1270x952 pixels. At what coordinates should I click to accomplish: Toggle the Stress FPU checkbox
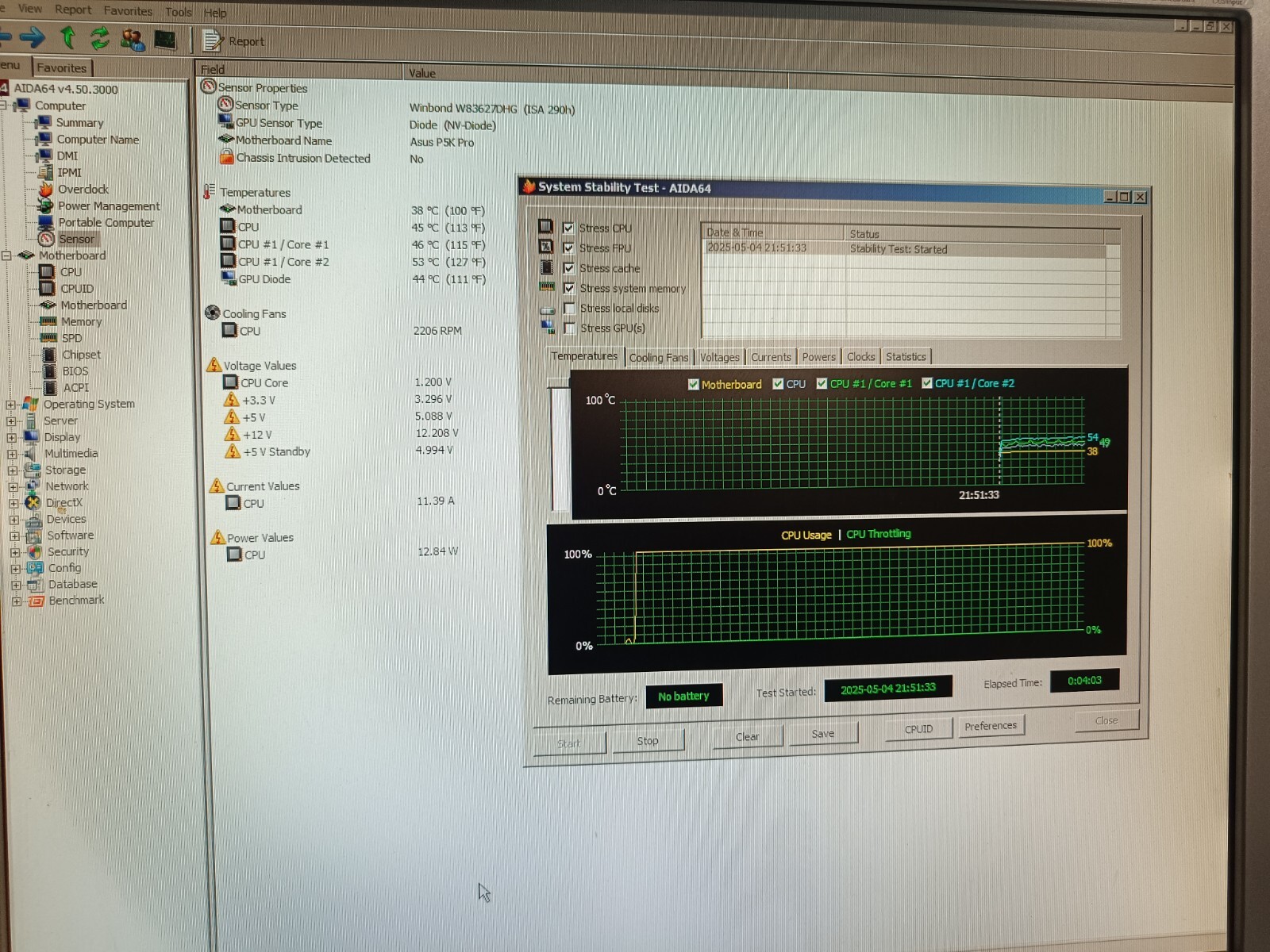[568, 248]
